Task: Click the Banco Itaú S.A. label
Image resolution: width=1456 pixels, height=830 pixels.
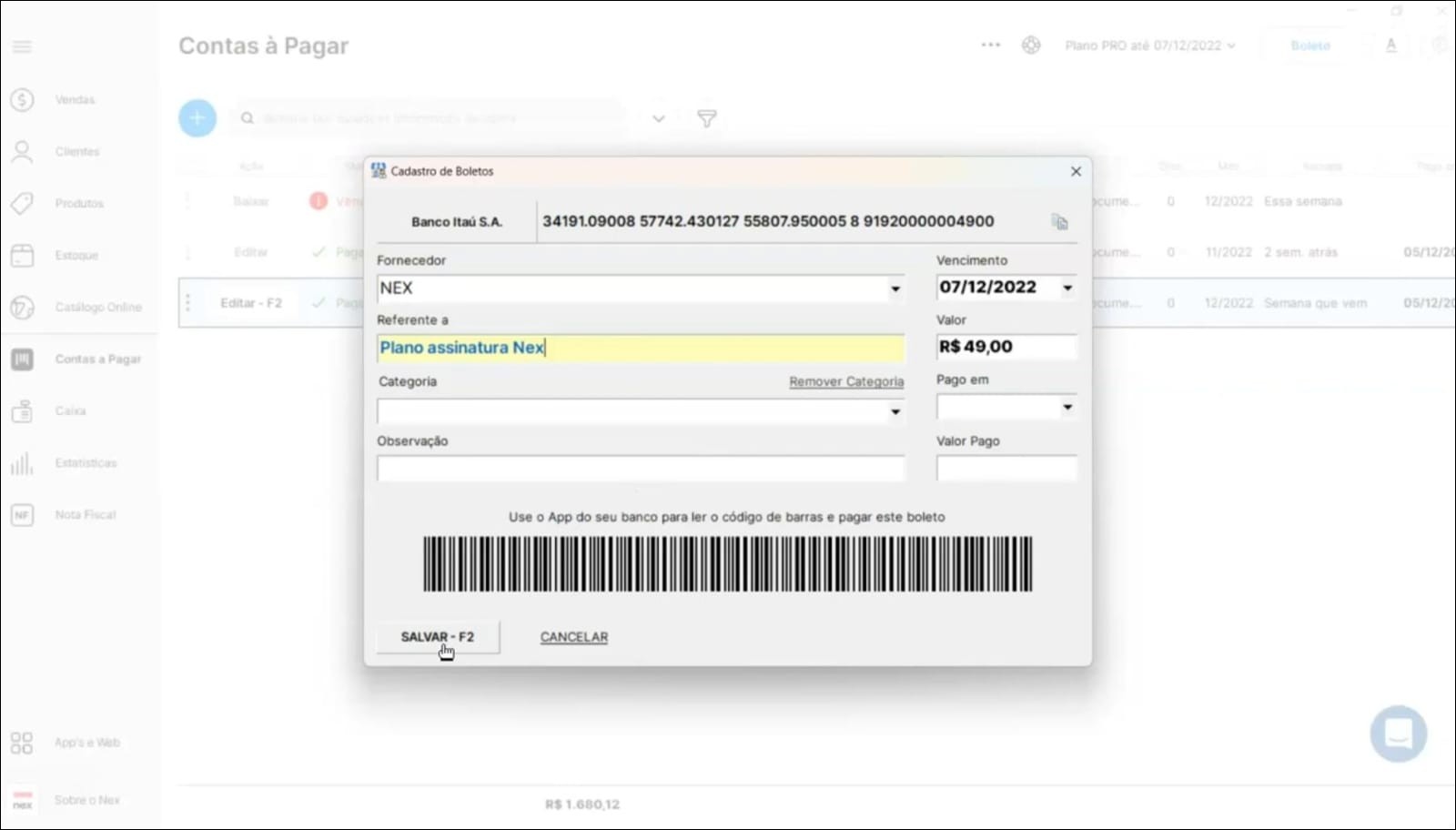Action: point(457,222)
